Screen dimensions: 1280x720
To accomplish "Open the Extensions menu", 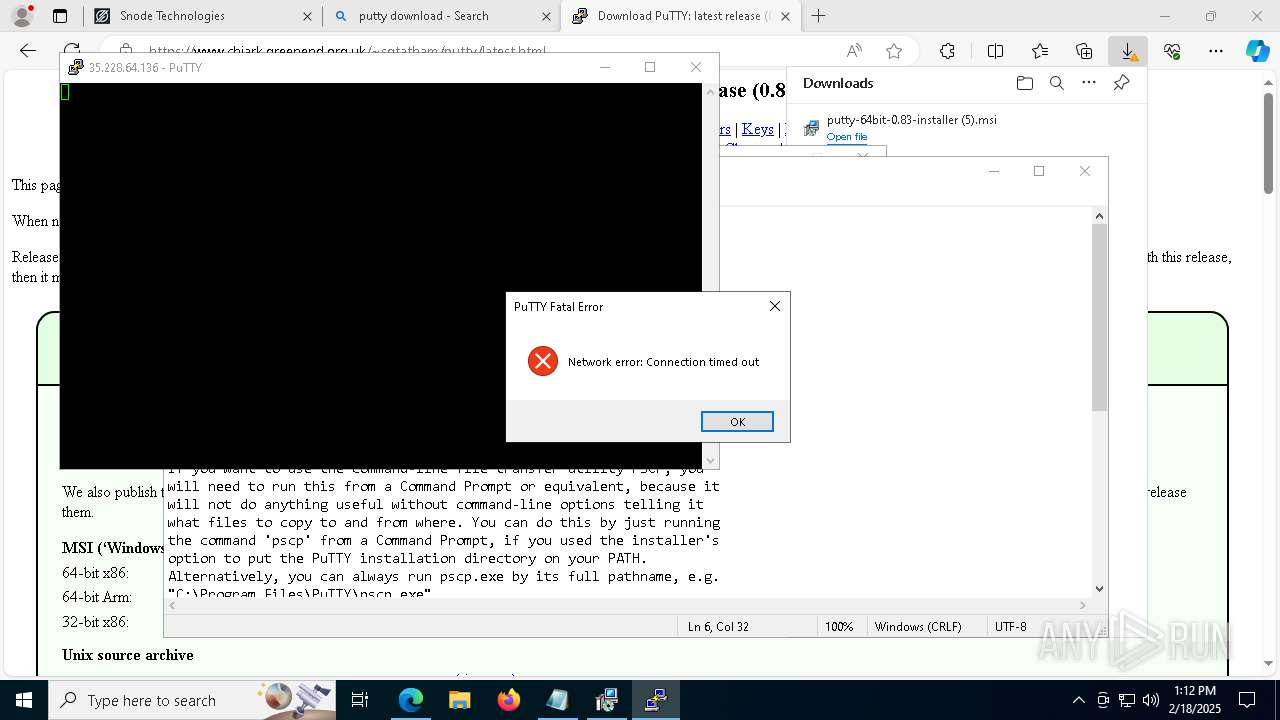I will point(947,51).
